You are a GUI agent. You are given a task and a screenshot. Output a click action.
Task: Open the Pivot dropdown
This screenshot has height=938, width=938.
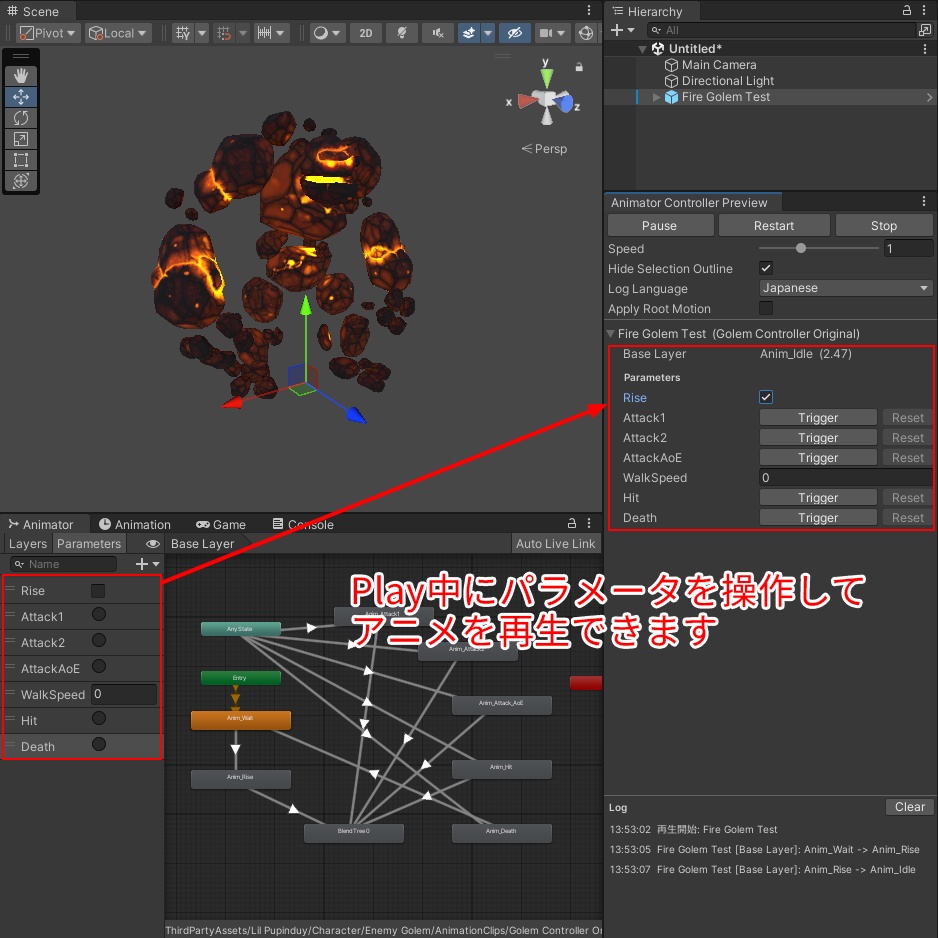pyautogui.click(x=47, y=33)
